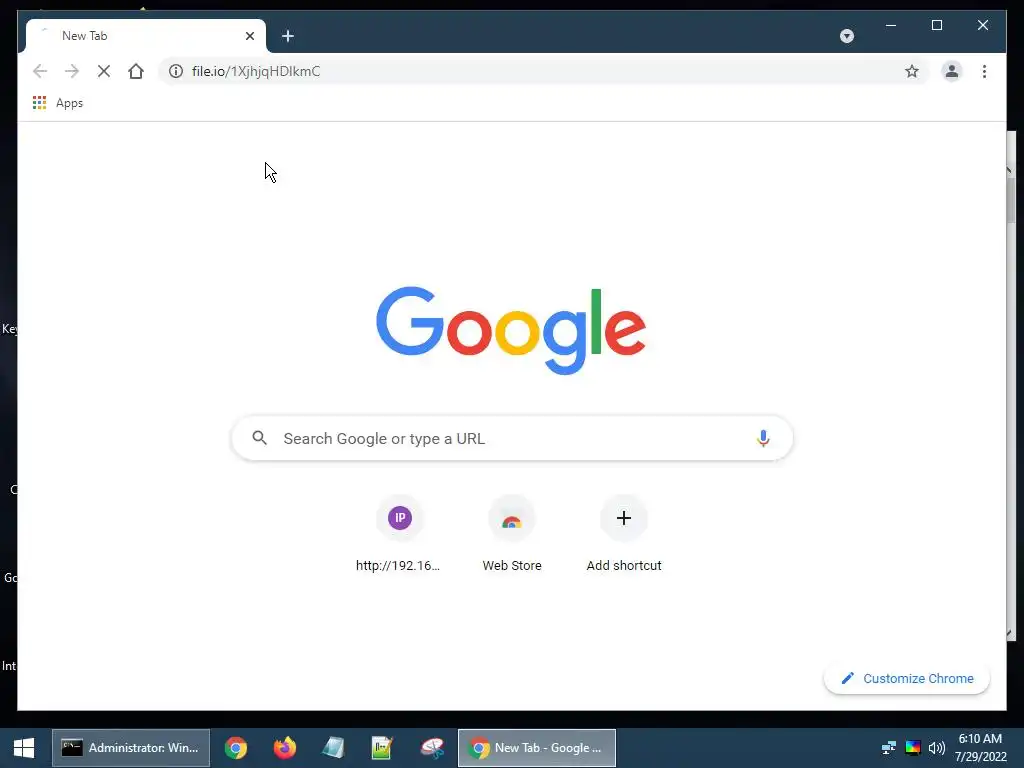This screenshot has height=768, width=1024.
Task: View site information icon in address bar
Action: (x=176, y=71)
